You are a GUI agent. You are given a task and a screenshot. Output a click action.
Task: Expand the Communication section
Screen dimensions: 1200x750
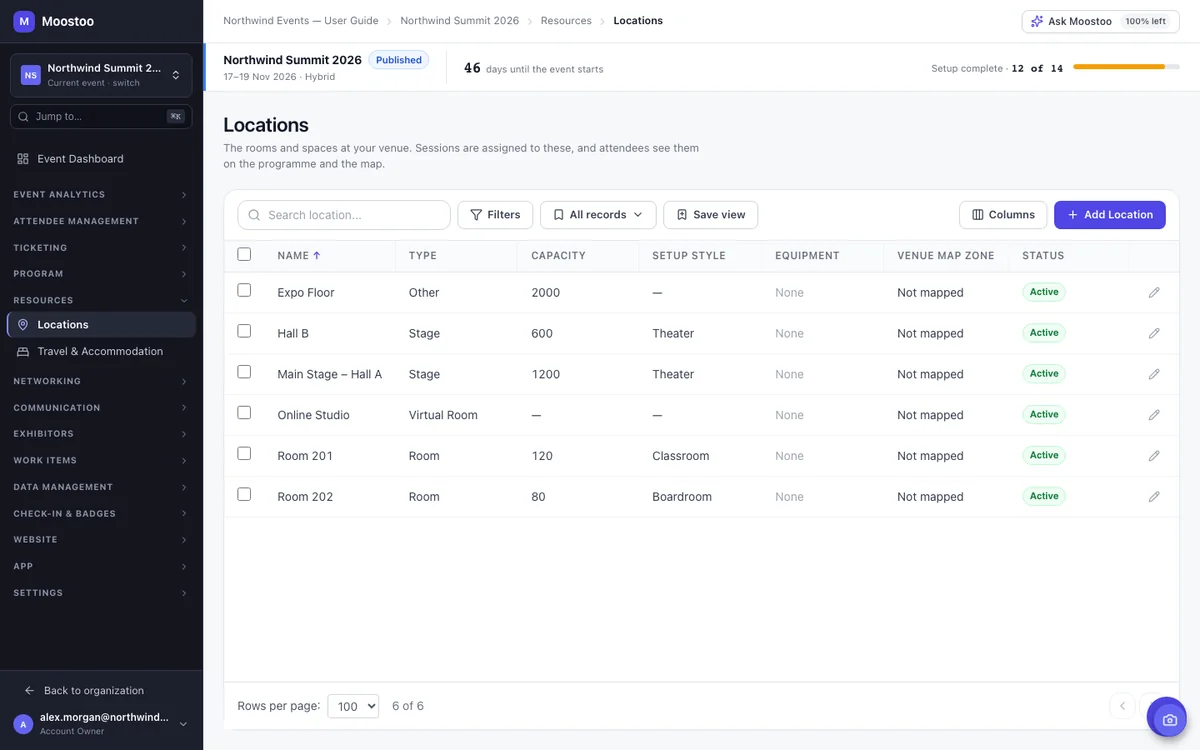pos(101,408)
